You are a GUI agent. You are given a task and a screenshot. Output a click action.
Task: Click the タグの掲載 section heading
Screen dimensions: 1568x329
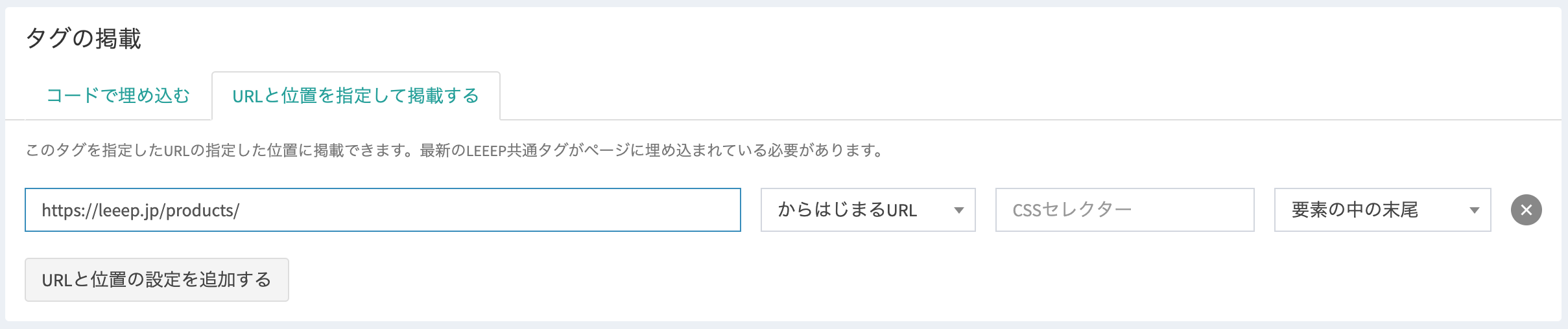pos(84,39)
